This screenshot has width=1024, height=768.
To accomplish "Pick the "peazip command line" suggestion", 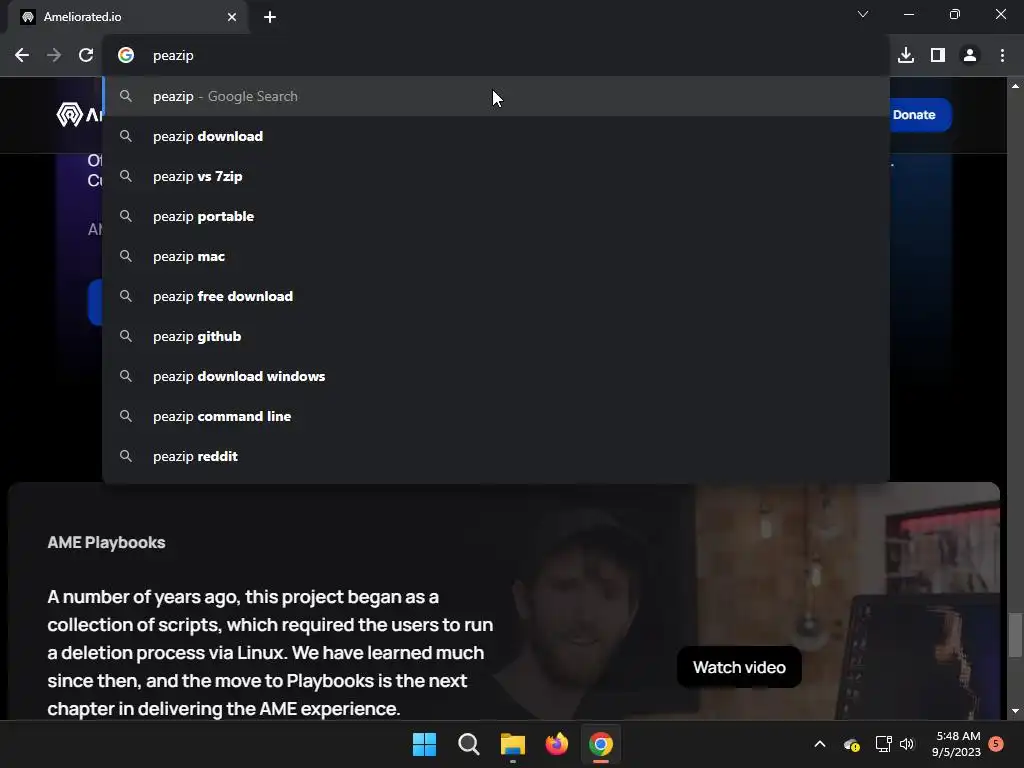I will [496, 416].
